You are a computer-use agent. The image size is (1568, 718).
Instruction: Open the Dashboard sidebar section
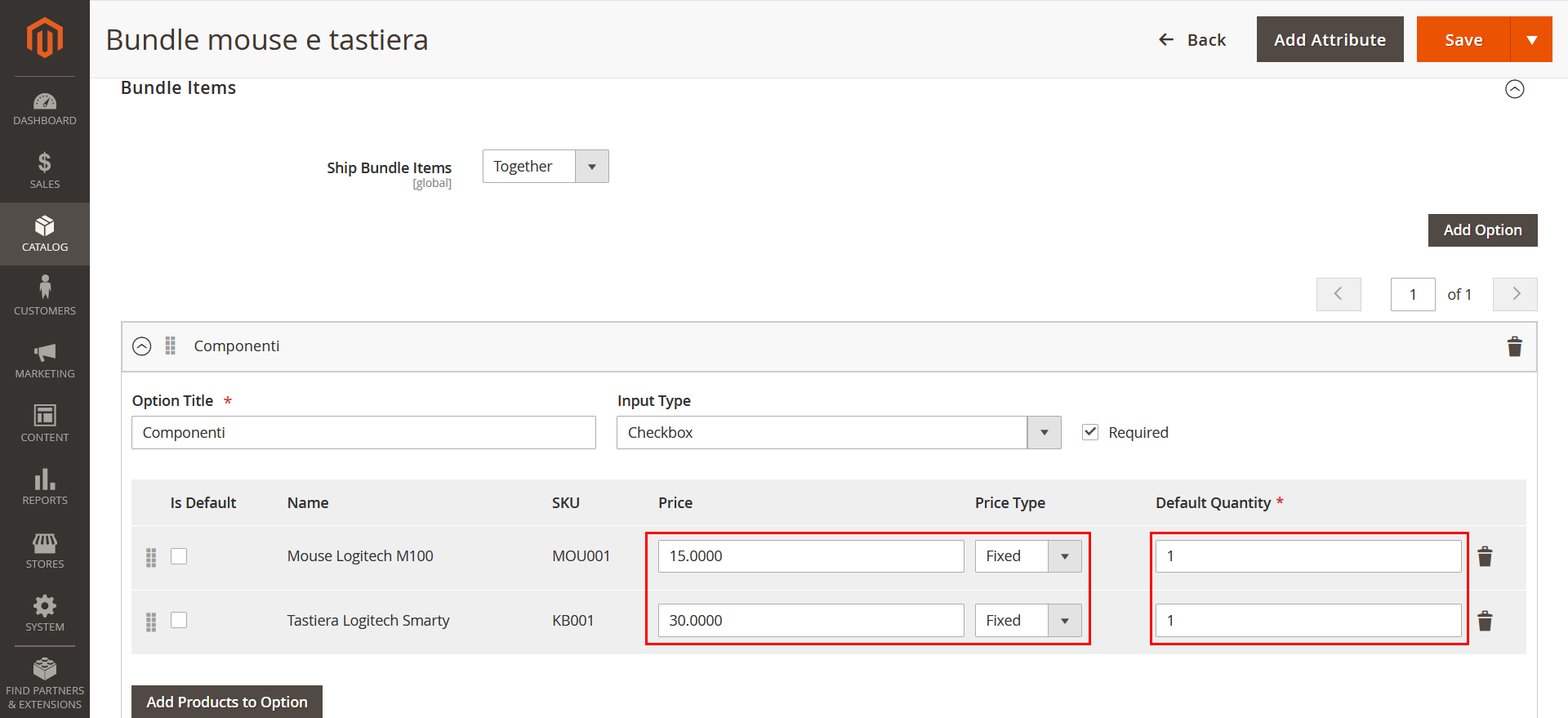45,109
